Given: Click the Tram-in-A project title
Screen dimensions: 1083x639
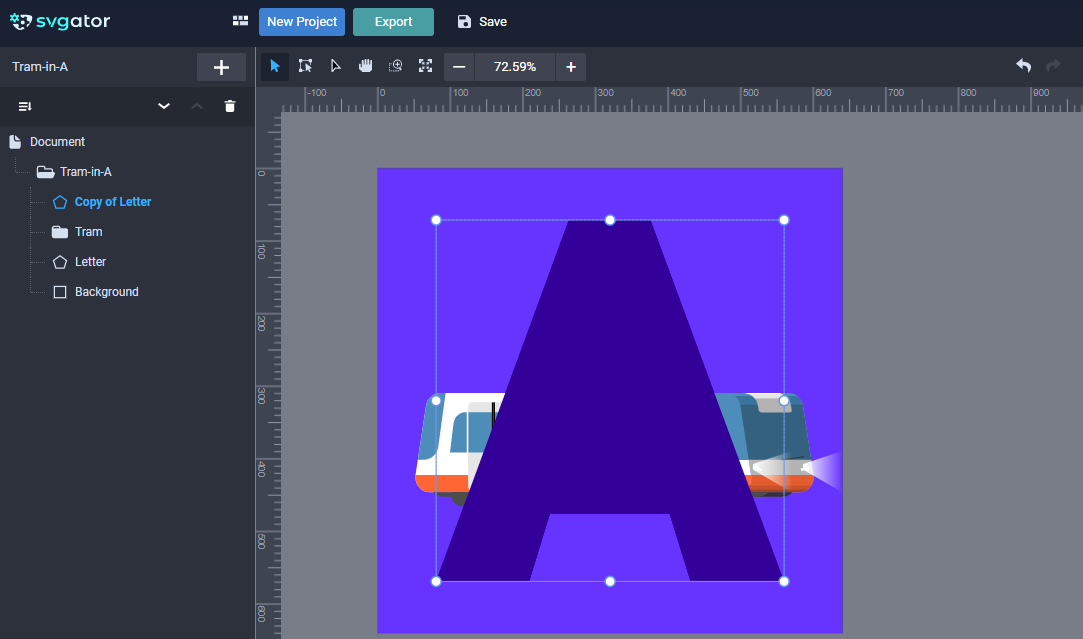Looking at the screenshot, I should (40, 67).
